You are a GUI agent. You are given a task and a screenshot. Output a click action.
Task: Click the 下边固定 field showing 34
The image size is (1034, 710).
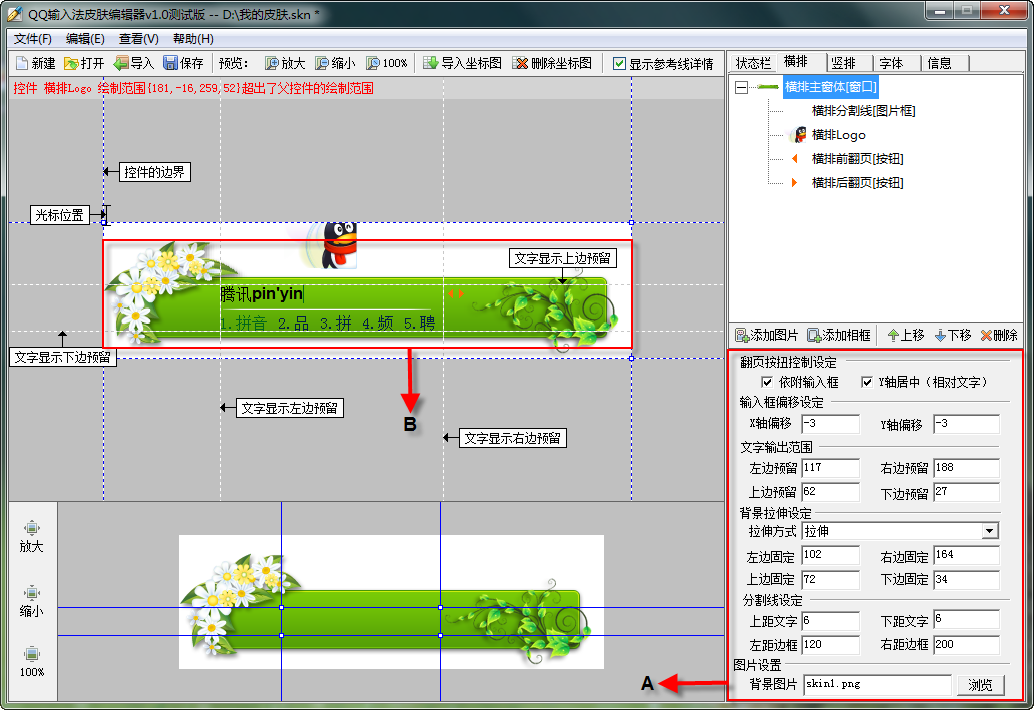[x=966, y=580]
